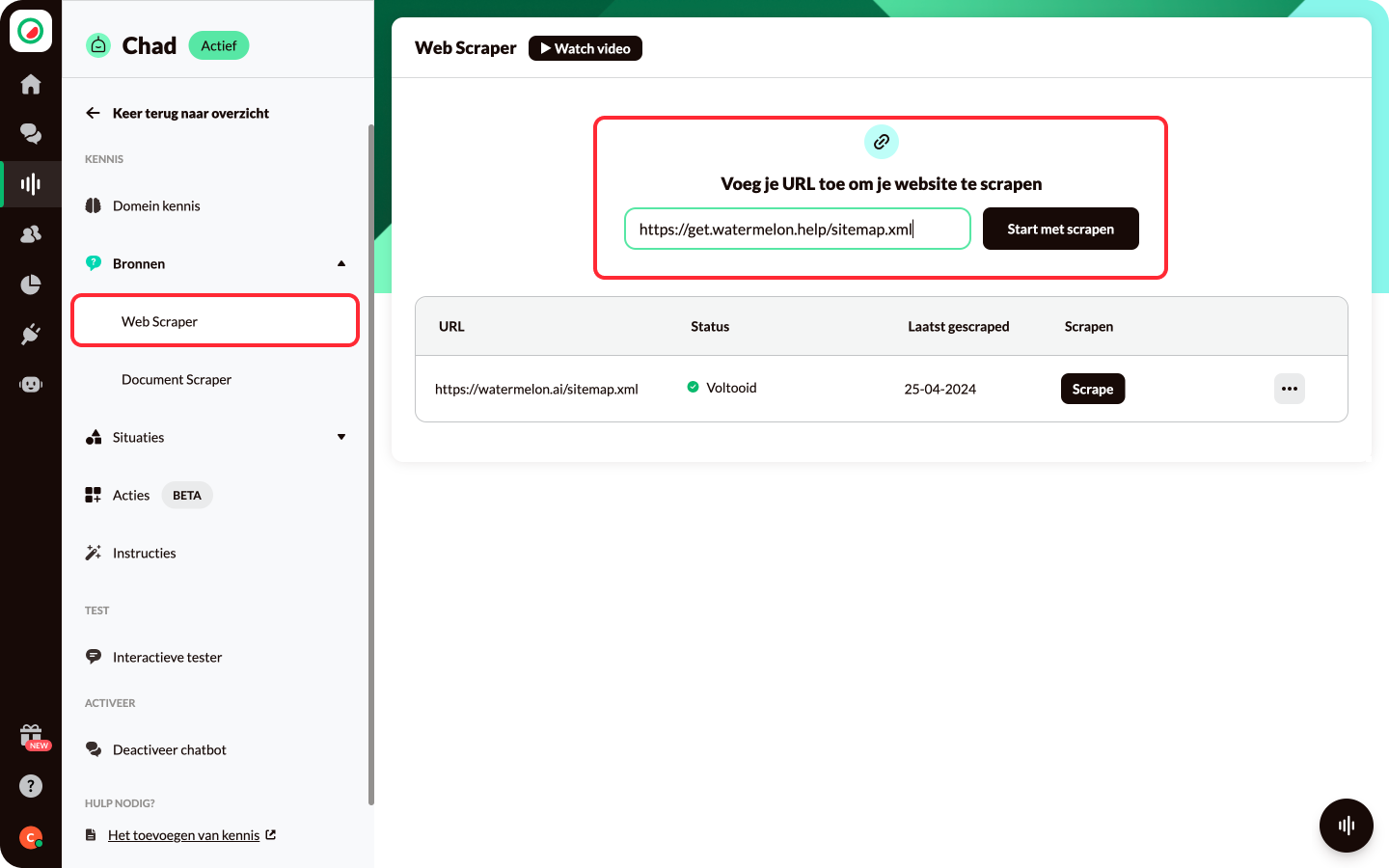Expand the Situaties section arrow
1389x868 pixels.
(341, 437)
